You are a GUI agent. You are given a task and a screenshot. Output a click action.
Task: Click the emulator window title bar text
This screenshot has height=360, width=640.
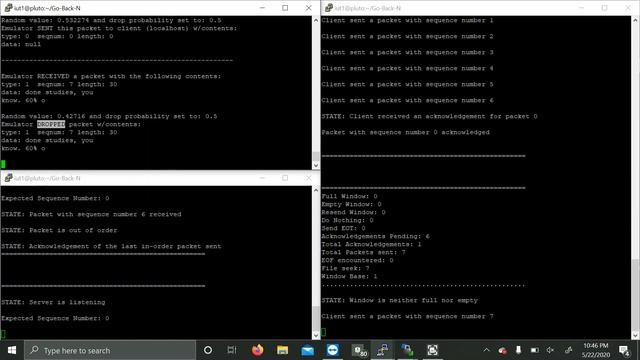coord(47,8)
